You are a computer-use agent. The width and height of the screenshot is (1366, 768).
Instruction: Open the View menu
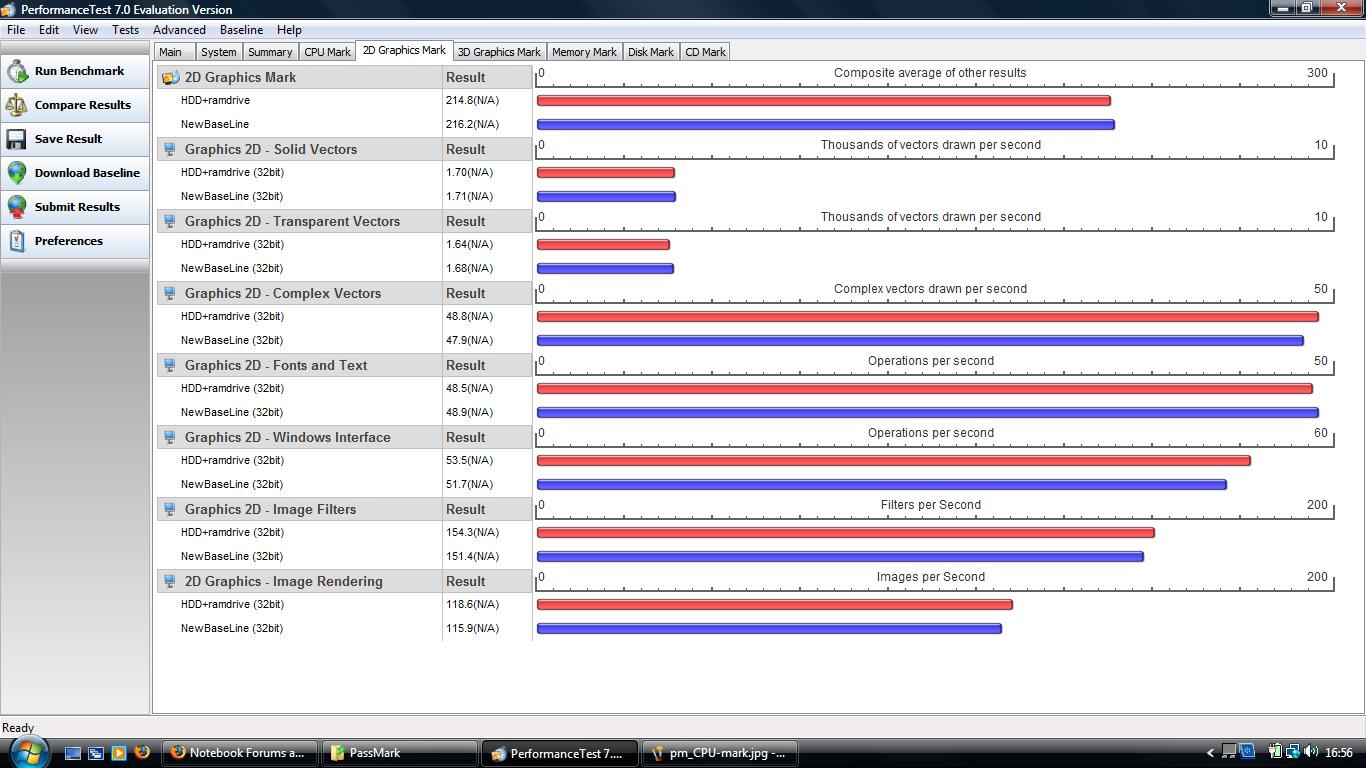point(85,30)
